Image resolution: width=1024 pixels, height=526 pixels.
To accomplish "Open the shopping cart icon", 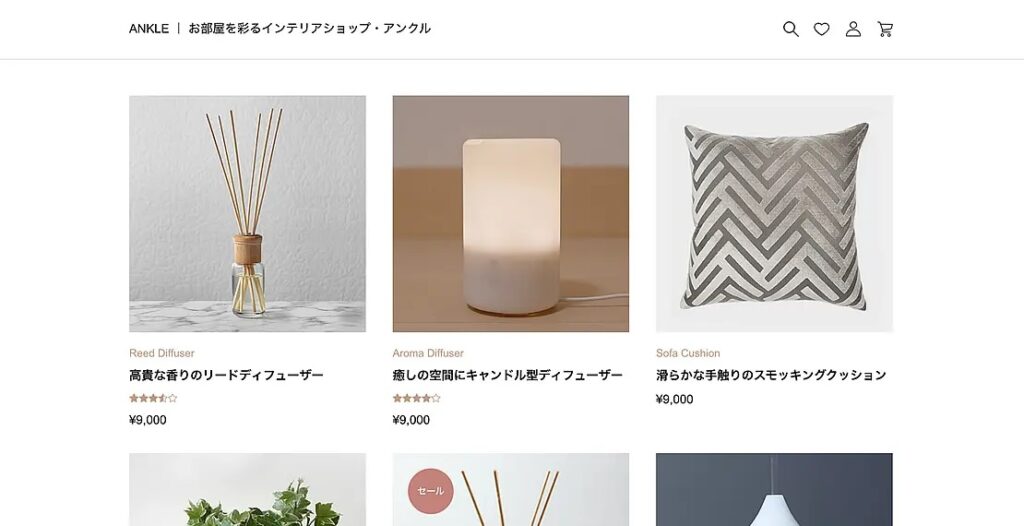I will point(885,29).
